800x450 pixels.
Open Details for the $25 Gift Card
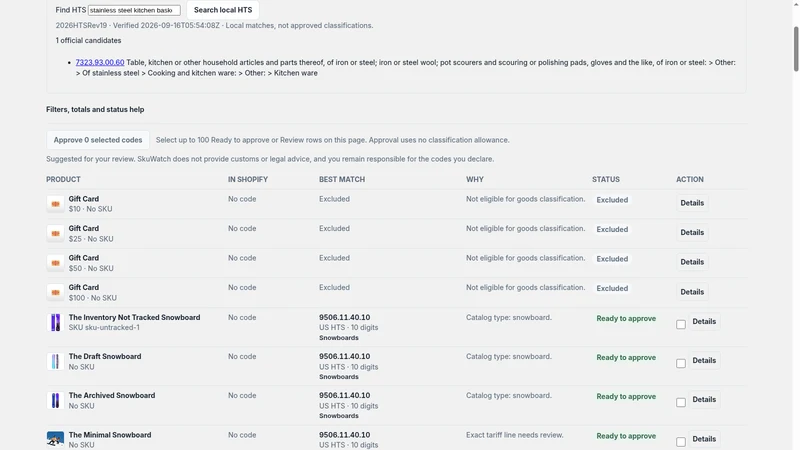(692, 233)
